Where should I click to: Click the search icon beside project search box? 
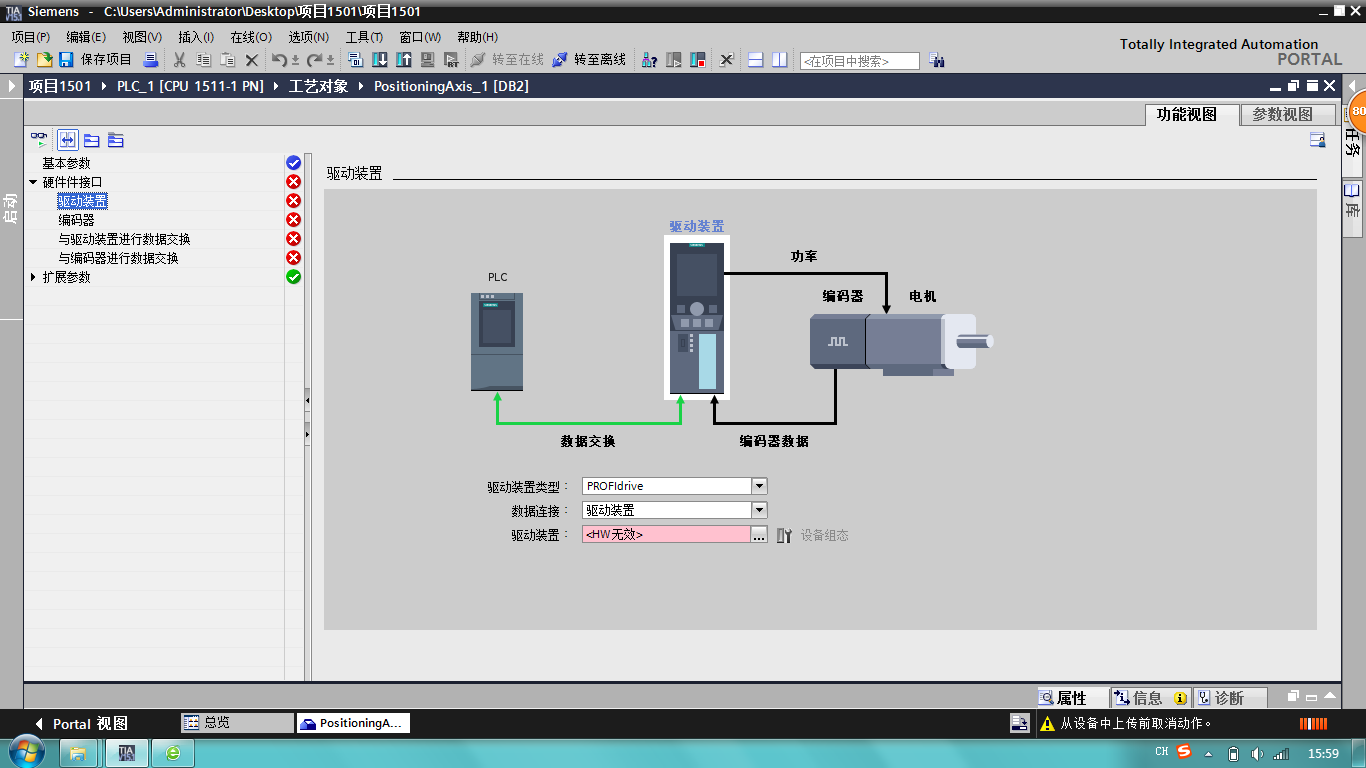point(937,60)
